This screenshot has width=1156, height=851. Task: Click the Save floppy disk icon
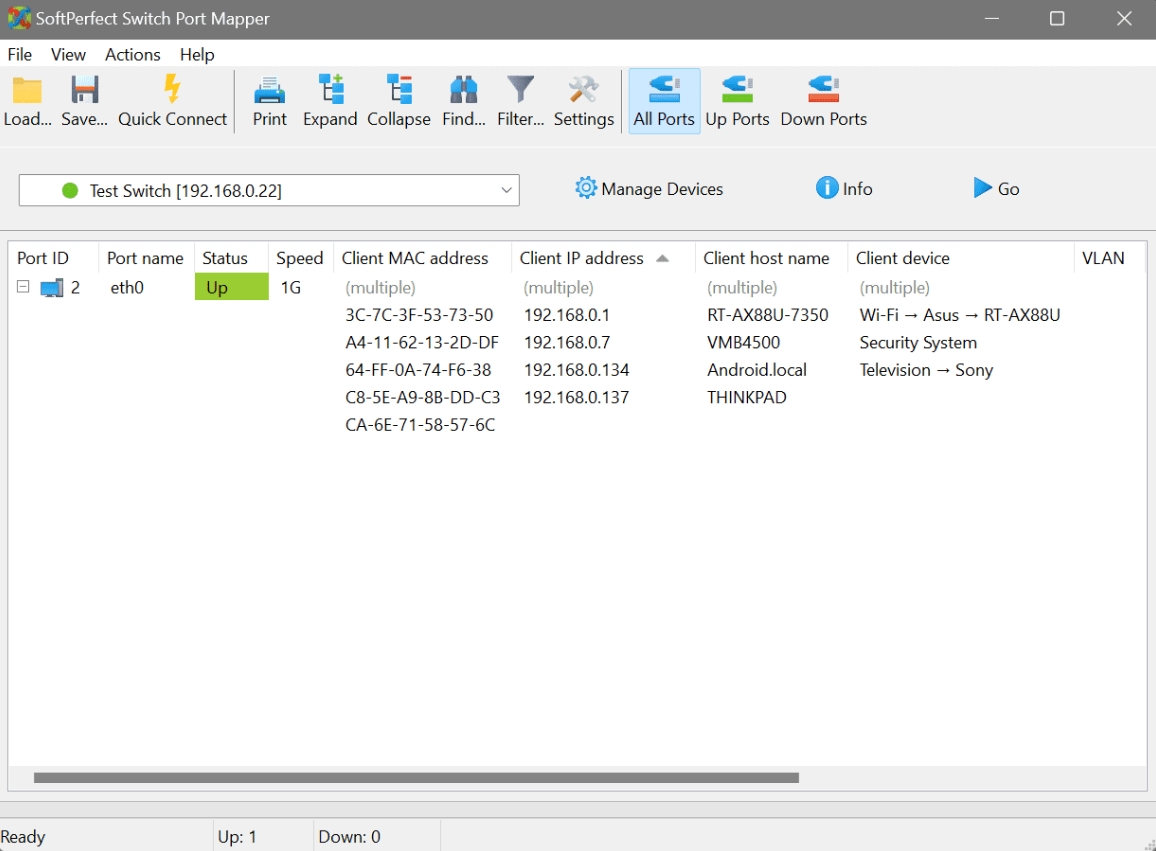[84, 91]
